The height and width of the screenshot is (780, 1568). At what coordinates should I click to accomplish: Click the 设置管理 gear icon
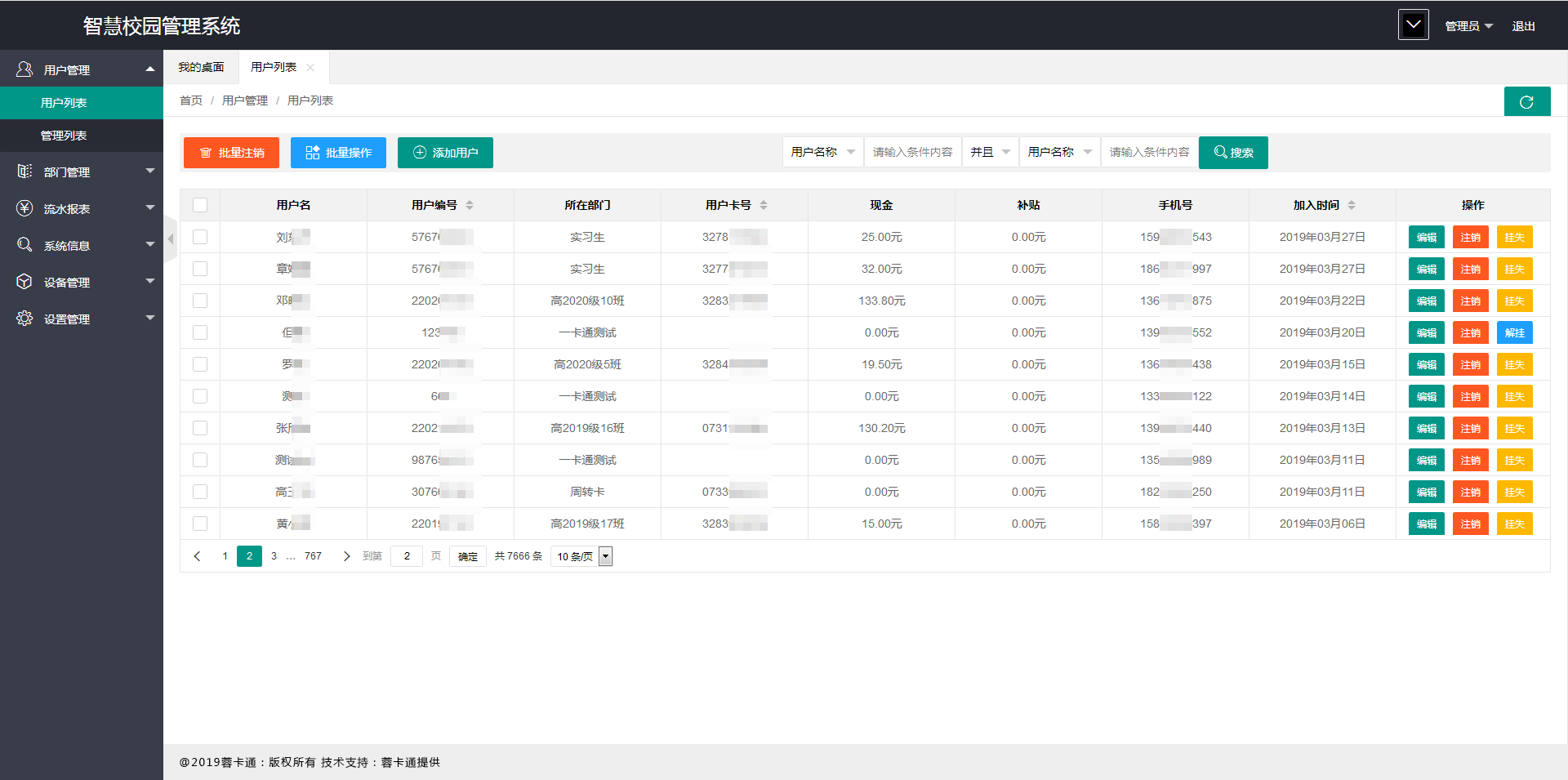click(x=24, y=319)
